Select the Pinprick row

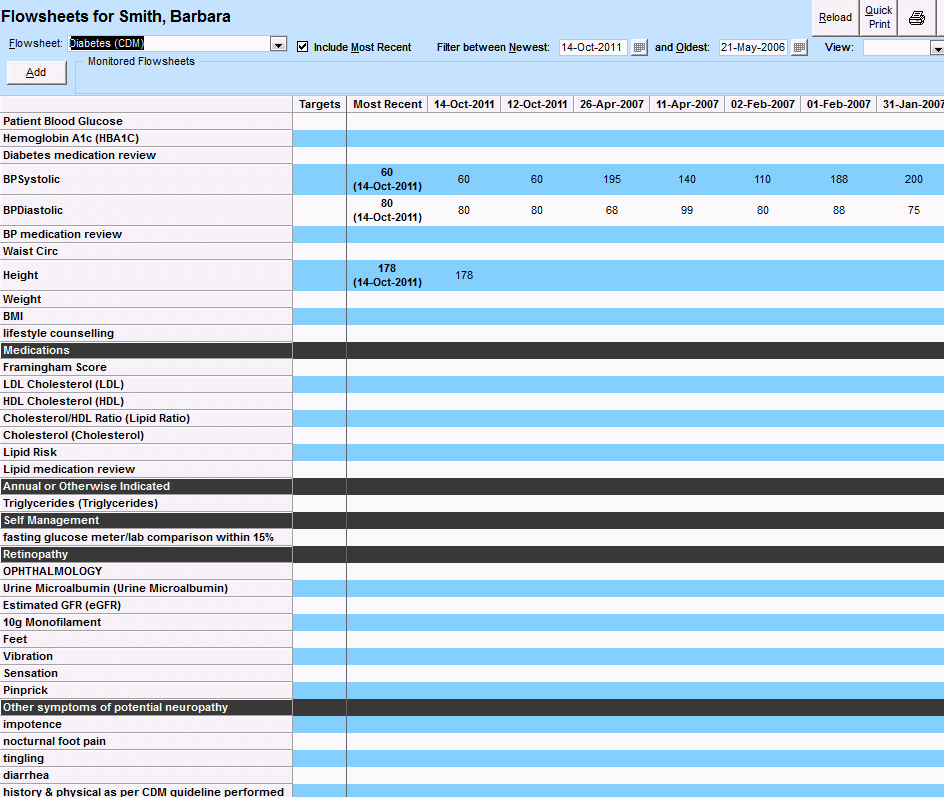pyautogui.click(x=146, y=690)
